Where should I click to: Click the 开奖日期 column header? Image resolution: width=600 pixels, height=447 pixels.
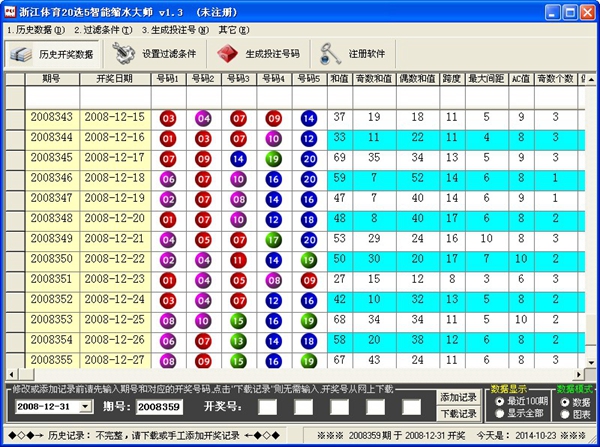point(115,79)
